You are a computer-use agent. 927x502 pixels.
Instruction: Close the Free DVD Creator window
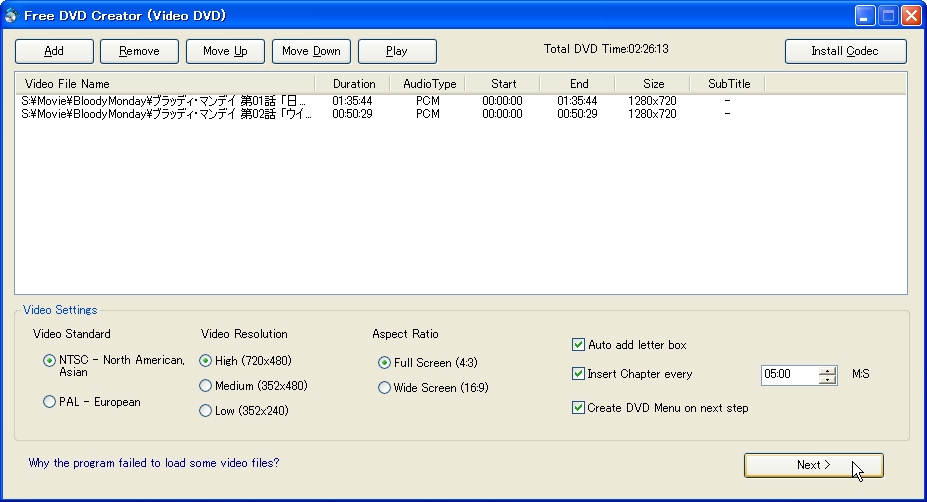point(912,16)
